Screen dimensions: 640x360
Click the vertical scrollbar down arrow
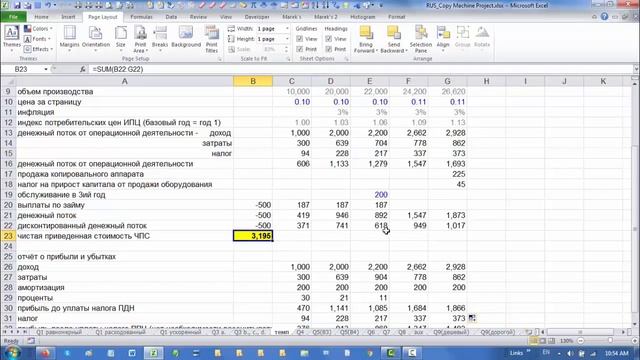coord(635,324)
